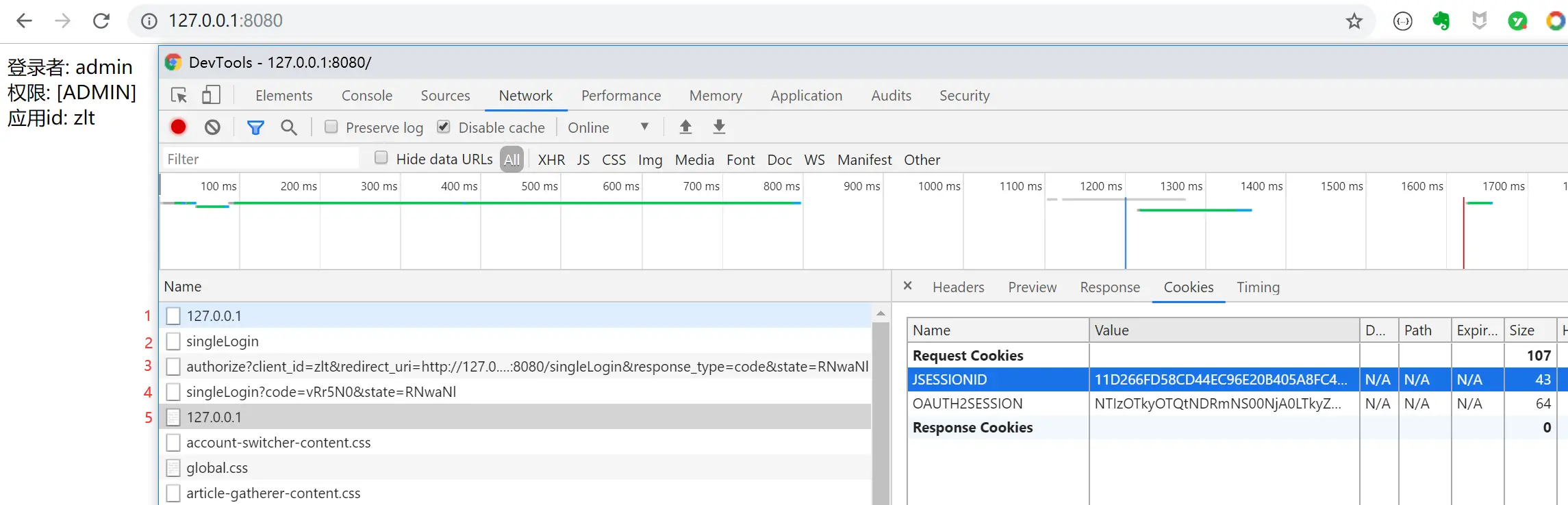Filter requests by XHR
This screenshot has height=505, width=1568.
551,159
